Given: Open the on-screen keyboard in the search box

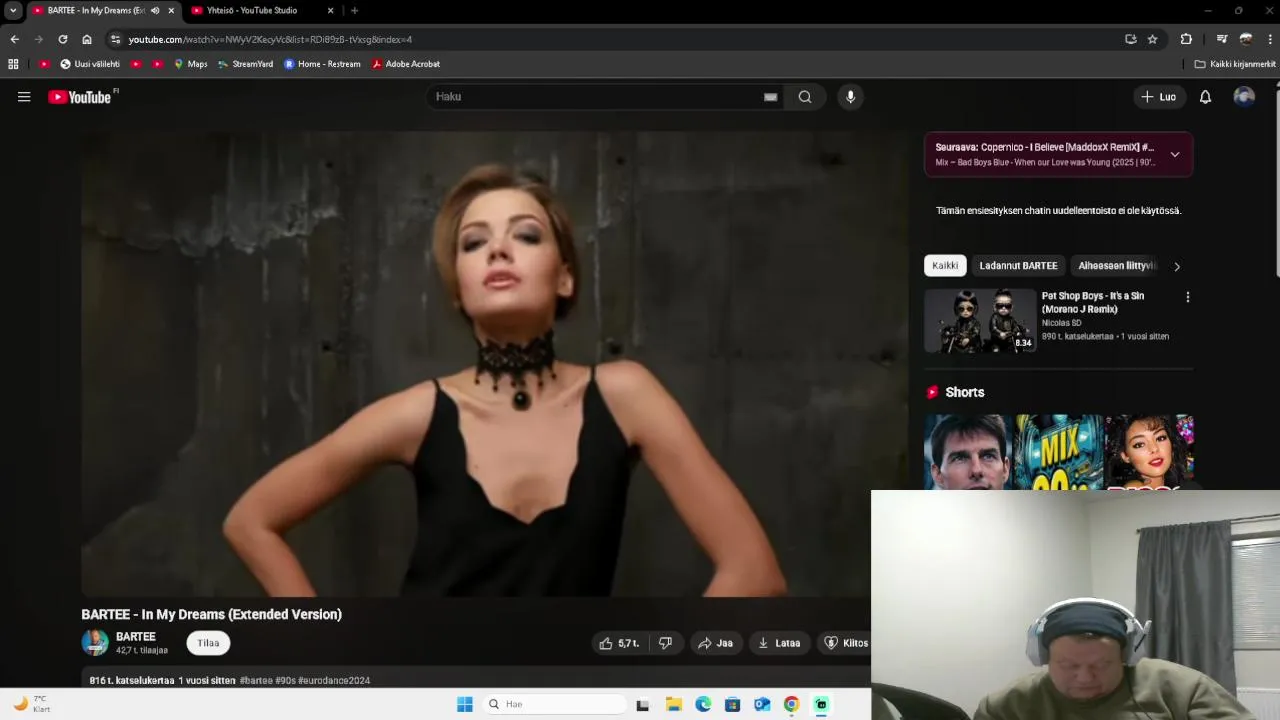Looking at the screenshot, I should coord(770,97).
